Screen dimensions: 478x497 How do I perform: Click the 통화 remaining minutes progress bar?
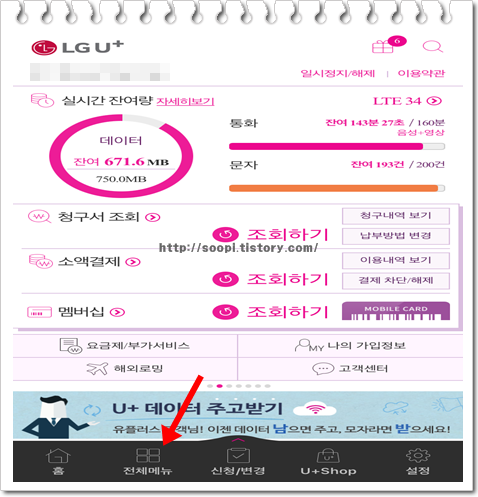click(x=337, y=146)
